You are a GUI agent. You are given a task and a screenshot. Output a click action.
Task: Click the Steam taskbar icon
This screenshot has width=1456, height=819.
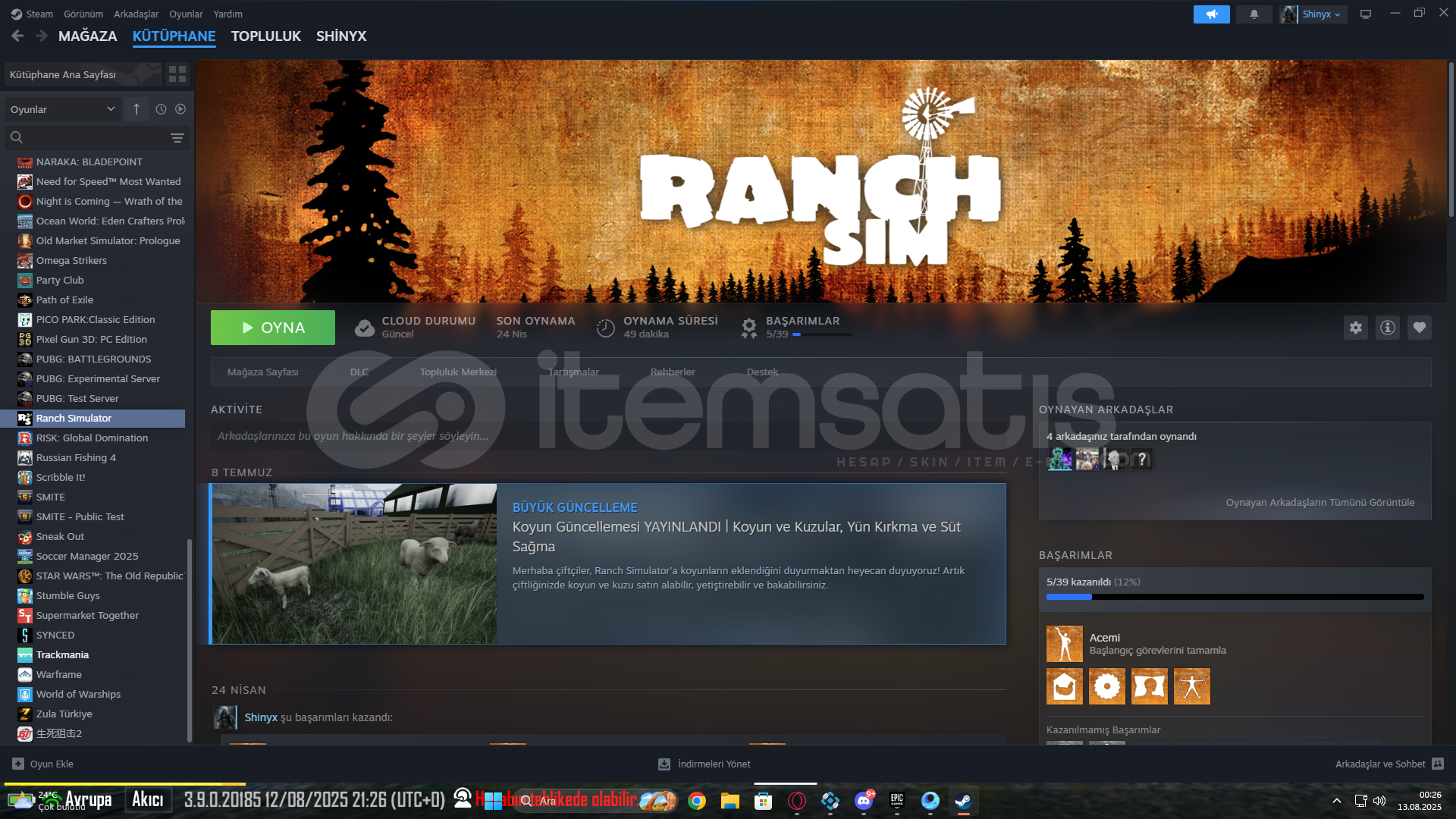pos(963,801)
